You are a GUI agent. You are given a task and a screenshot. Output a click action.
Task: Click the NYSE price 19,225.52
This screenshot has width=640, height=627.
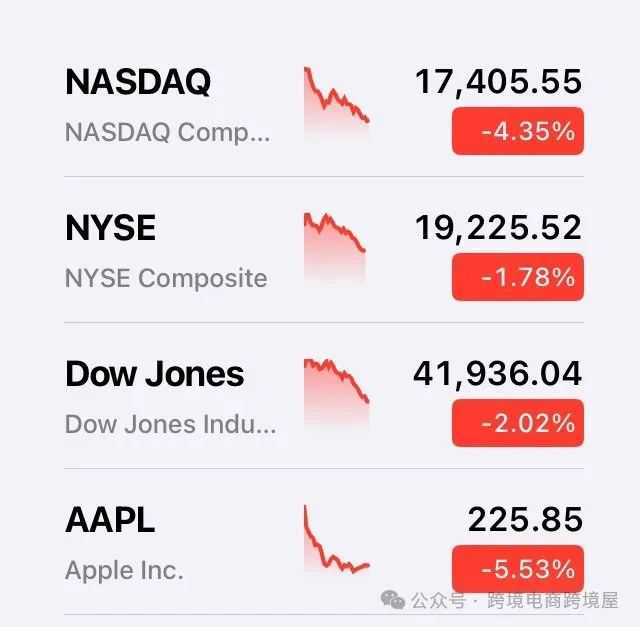tap(498, 228)
